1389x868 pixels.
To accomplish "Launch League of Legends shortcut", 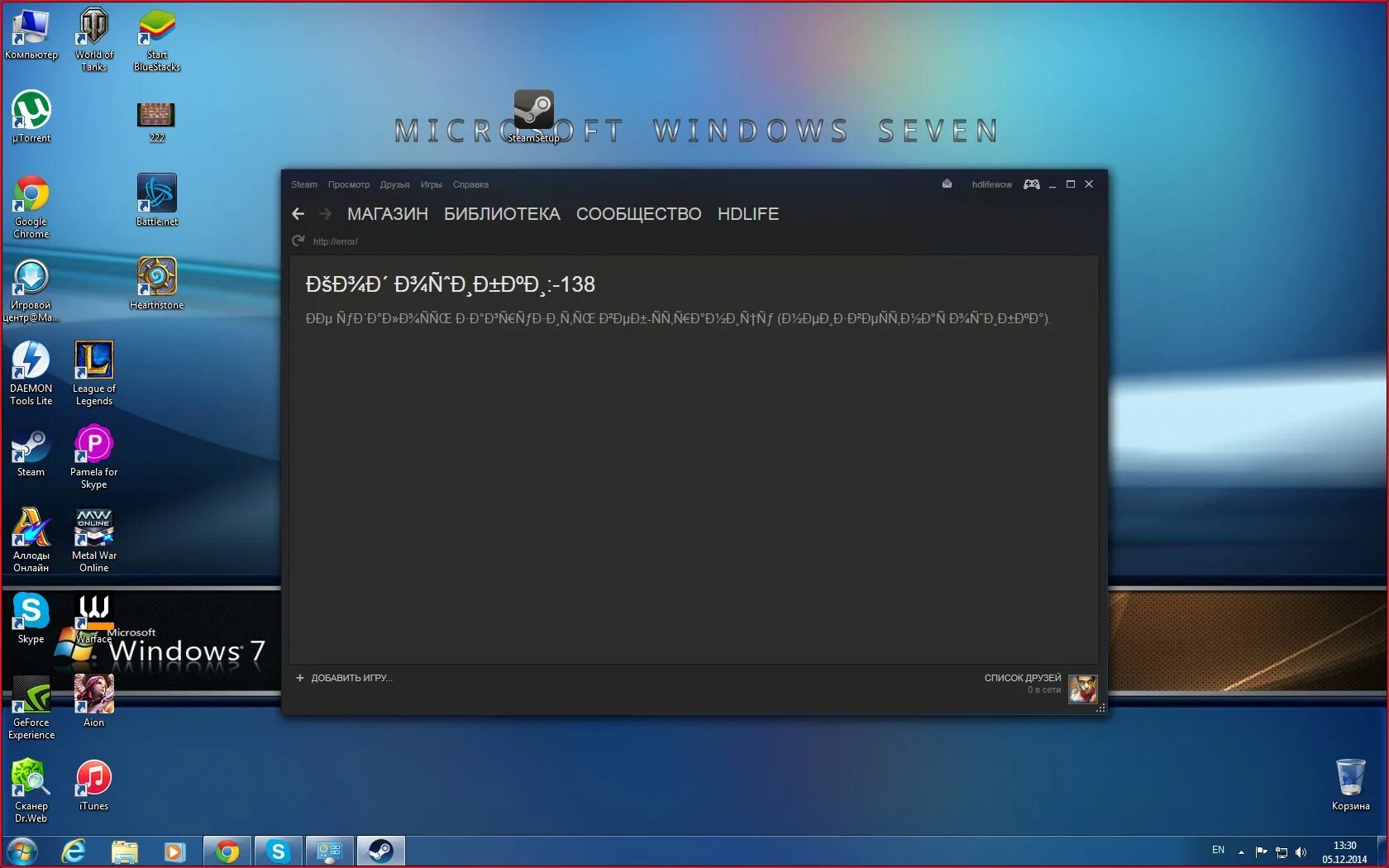I will point(93,374).
